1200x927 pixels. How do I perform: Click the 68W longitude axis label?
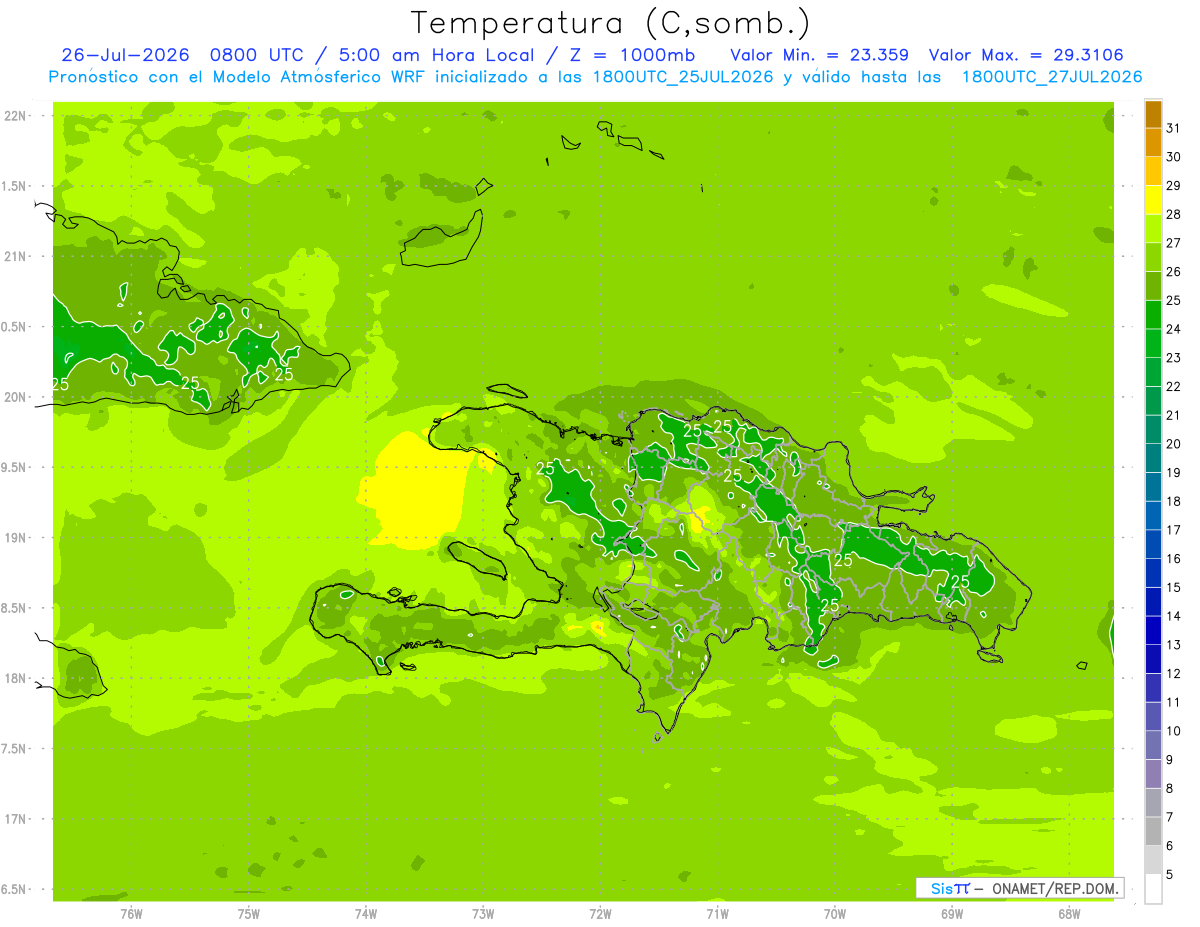(1069, 914)
